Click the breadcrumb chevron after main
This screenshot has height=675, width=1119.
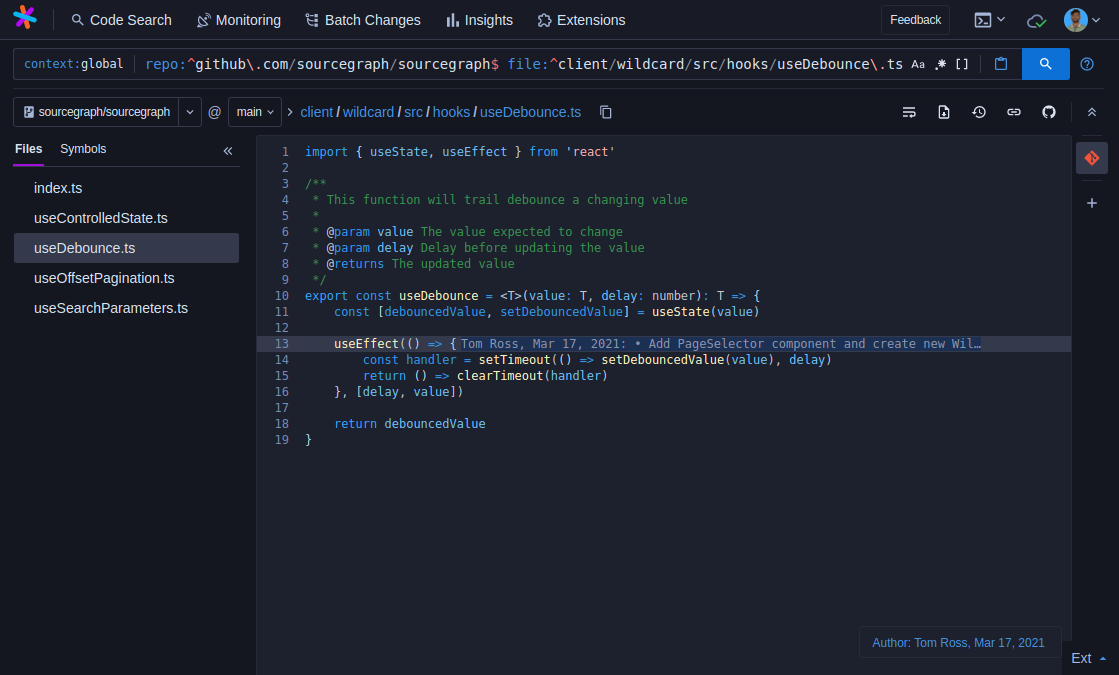pos(290,112)
